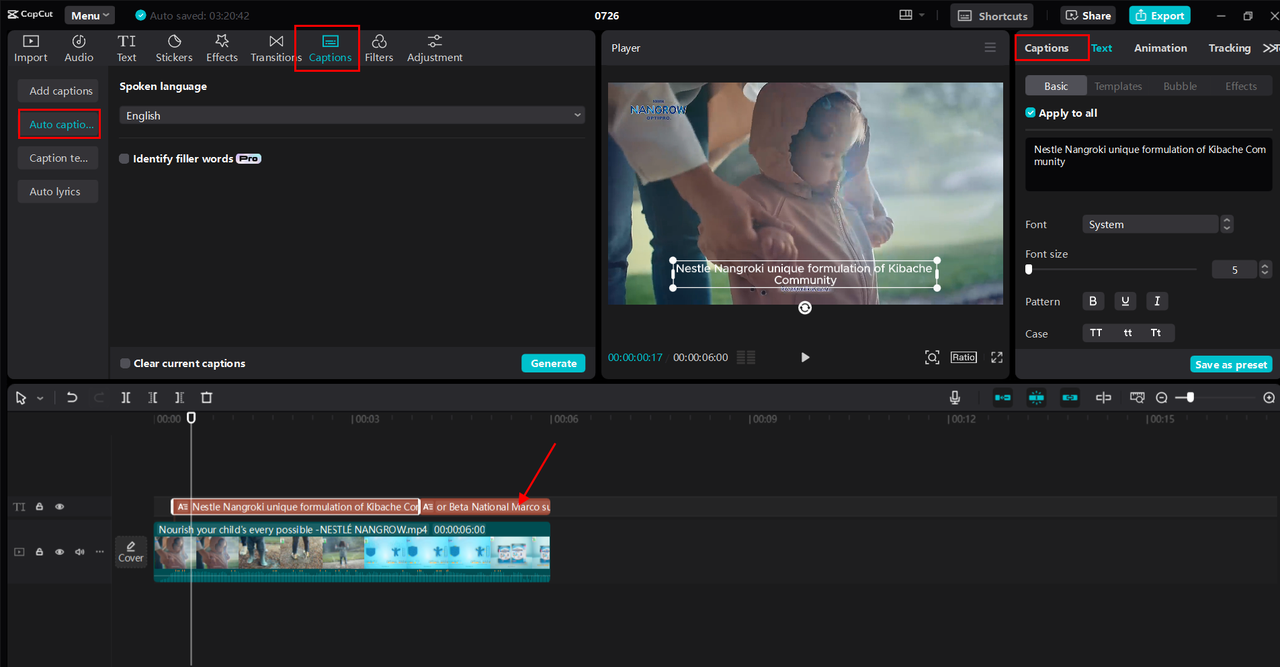Lock the caption text track
The height and width of the screenshot is (667, 1280).
40,507
